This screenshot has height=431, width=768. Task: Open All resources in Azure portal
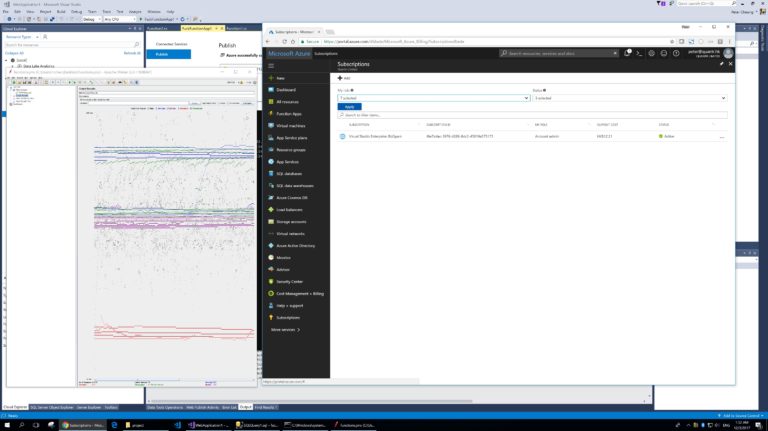[287, 102]
